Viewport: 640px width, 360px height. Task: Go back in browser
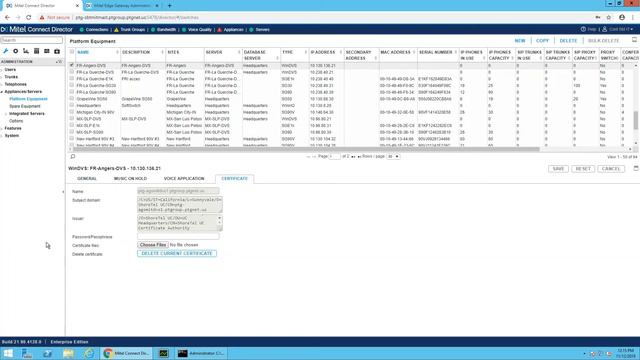pyautogui.click(x=7, y=18)
